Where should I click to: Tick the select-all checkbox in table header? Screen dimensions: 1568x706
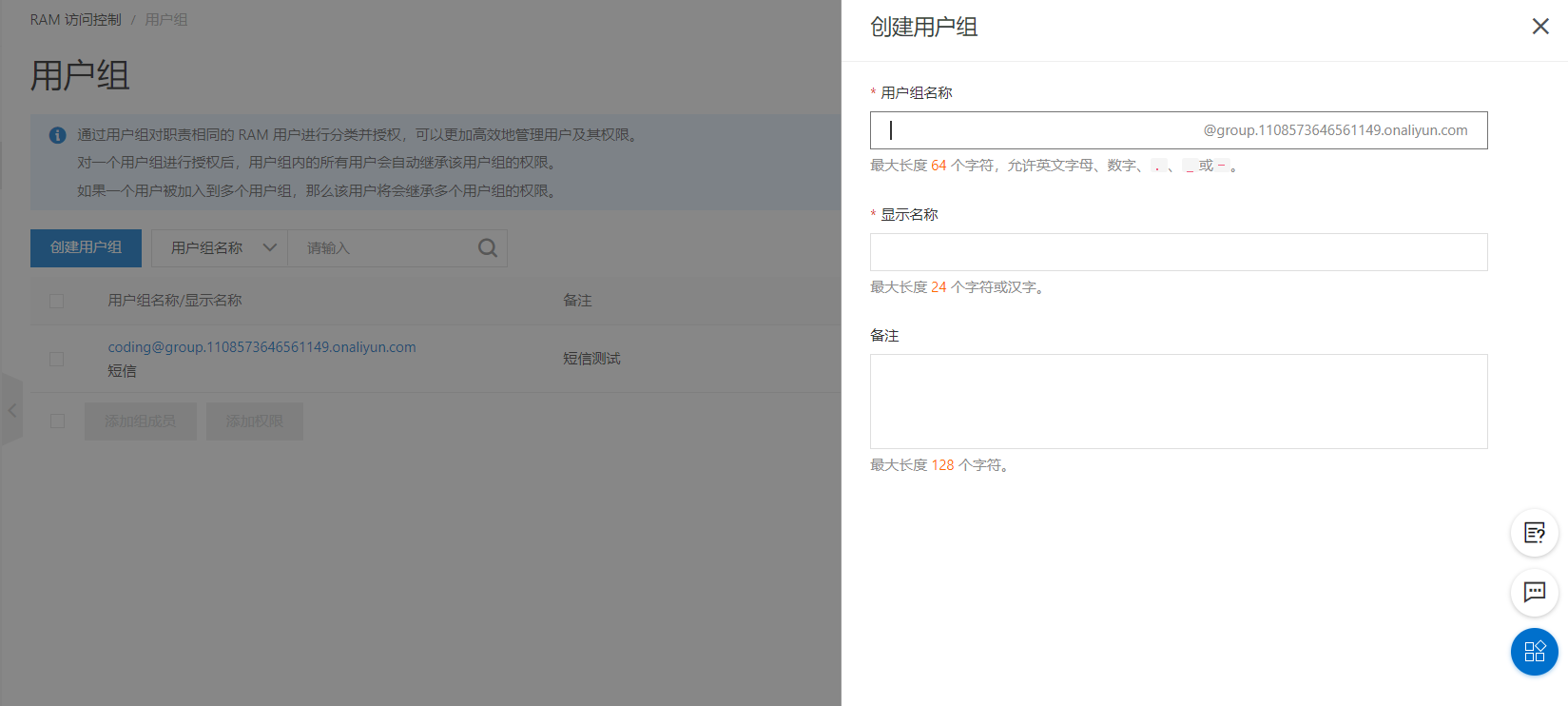pyautogui.click(x=57, y=301)
